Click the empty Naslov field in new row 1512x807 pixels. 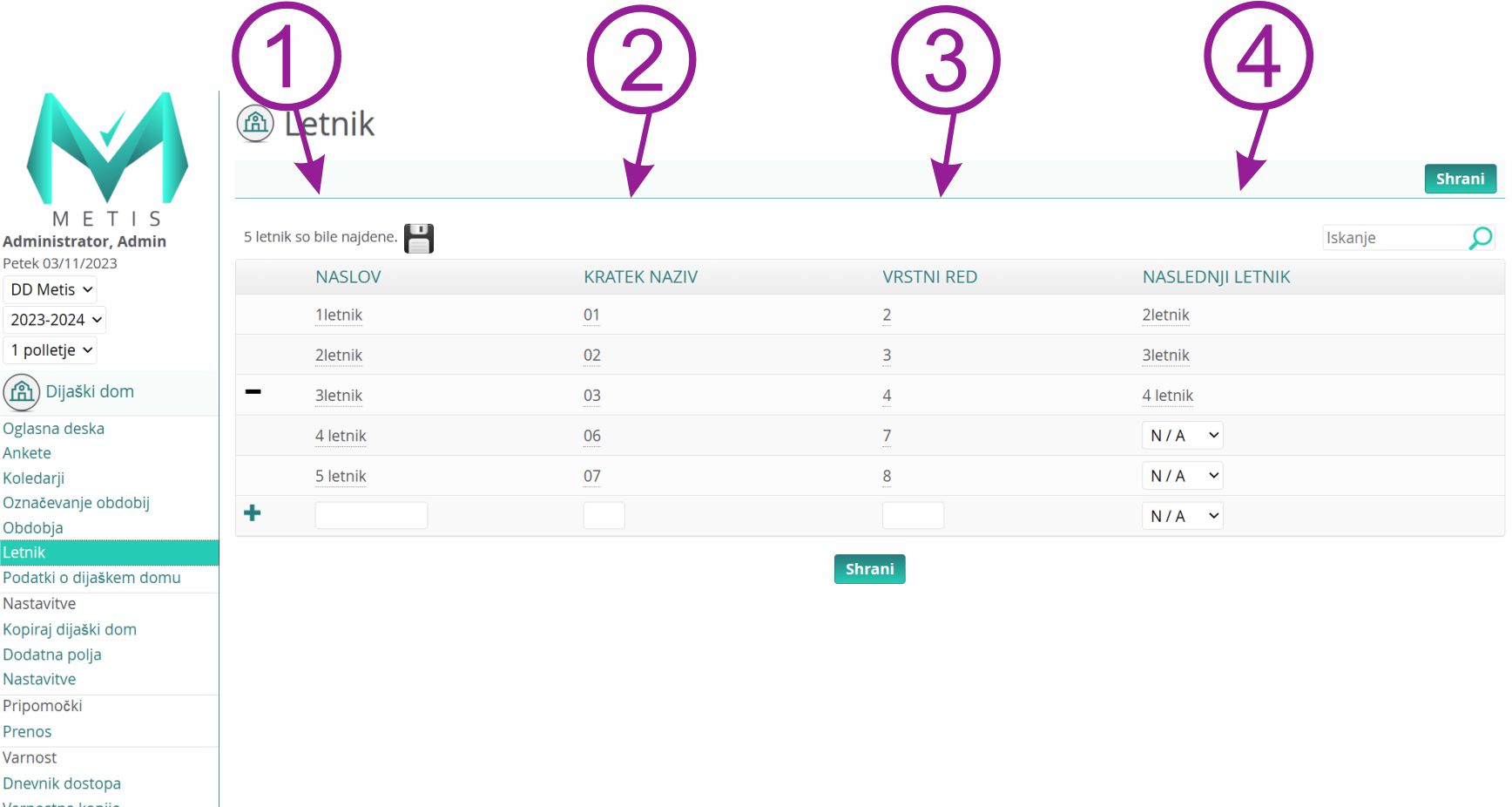(x=371, y=516)
